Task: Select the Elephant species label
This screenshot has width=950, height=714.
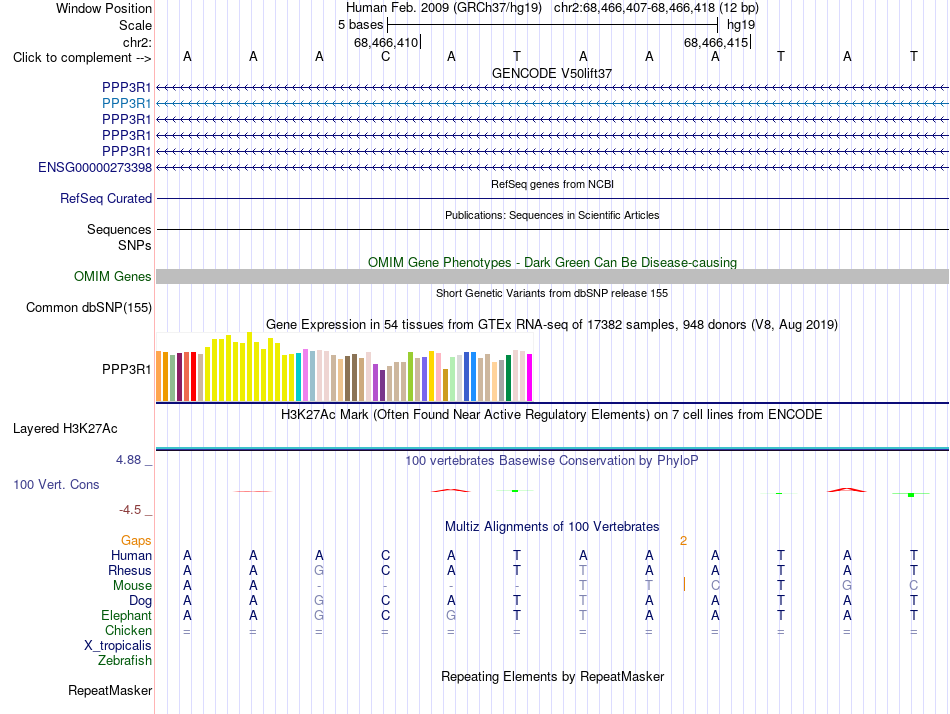Action: point(126,615)
